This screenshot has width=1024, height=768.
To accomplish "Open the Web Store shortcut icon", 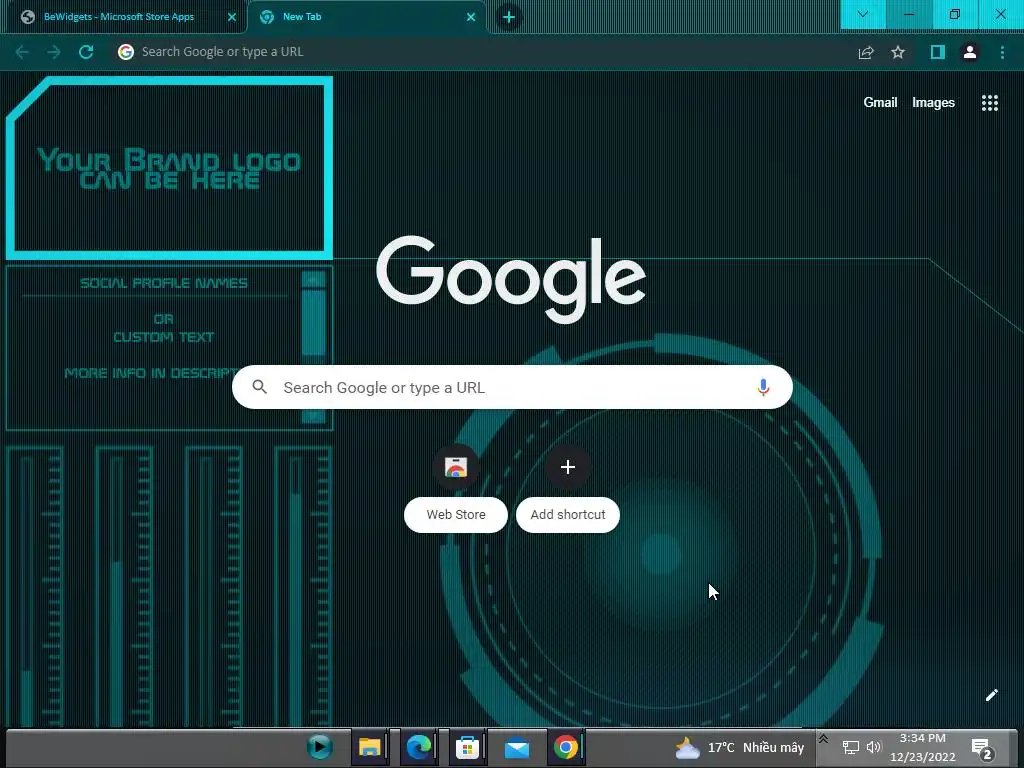I will coord(456,467).
